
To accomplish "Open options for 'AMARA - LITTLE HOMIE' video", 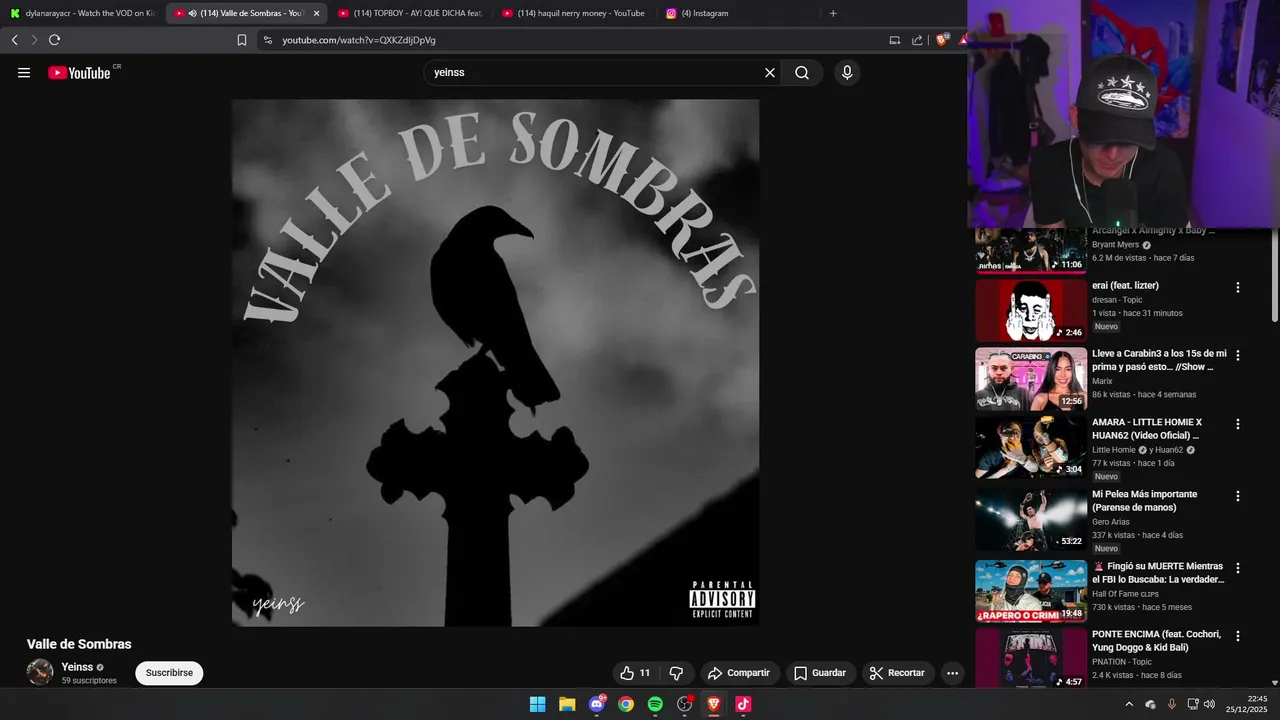I will tap(1238, 424).
